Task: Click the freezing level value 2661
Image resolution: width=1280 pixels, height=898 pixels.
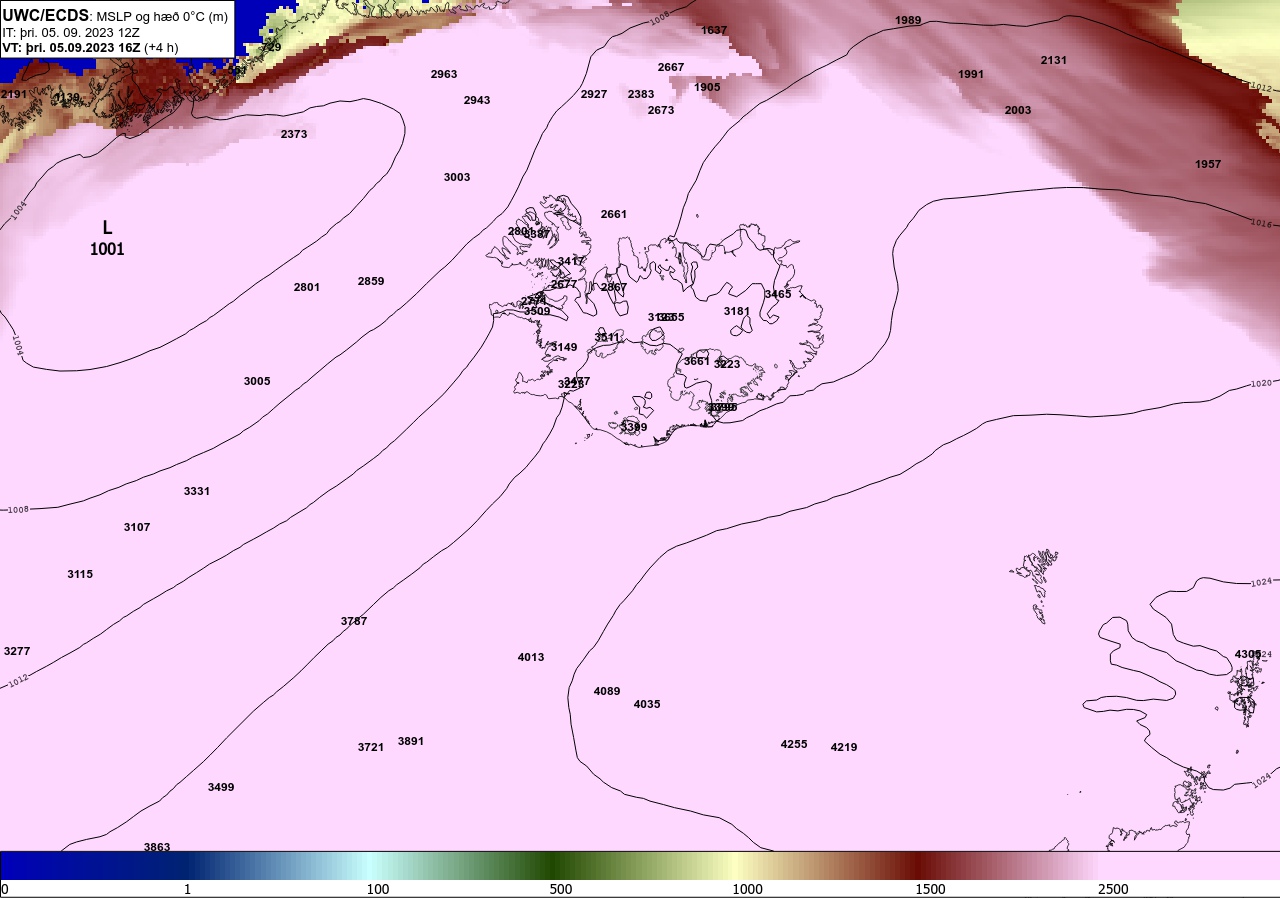Action: 614,214
